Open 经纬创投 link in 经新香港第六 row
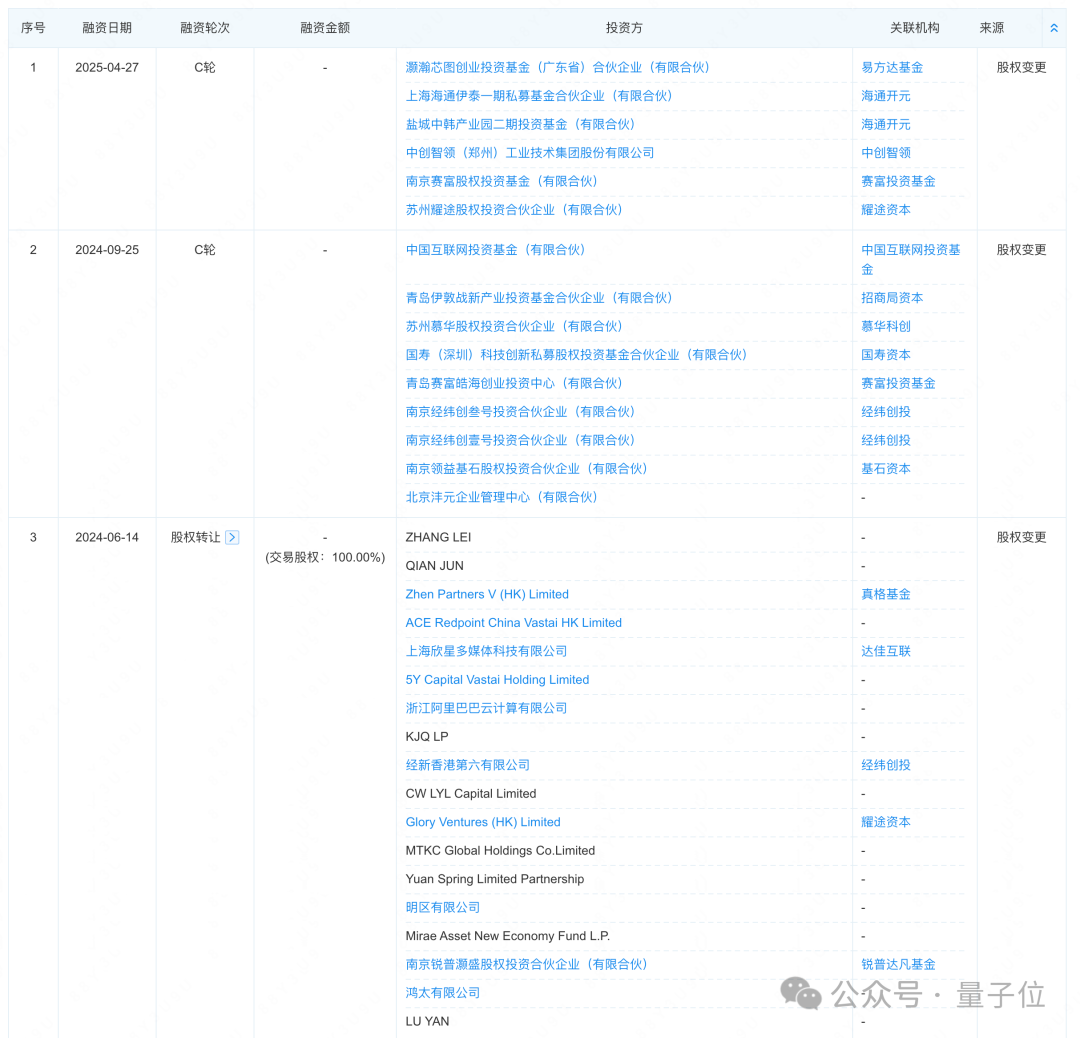This screenshot has width=1080, height=1038. (886, 765)
